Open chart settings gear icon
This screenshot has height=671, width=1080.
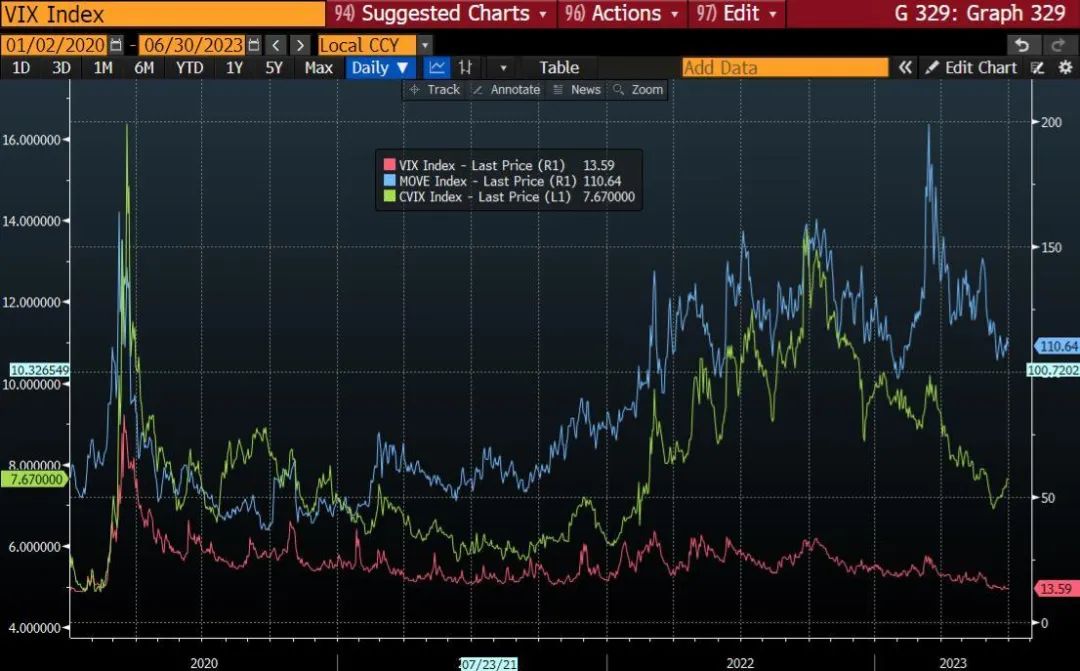[x=1064, y=68]
